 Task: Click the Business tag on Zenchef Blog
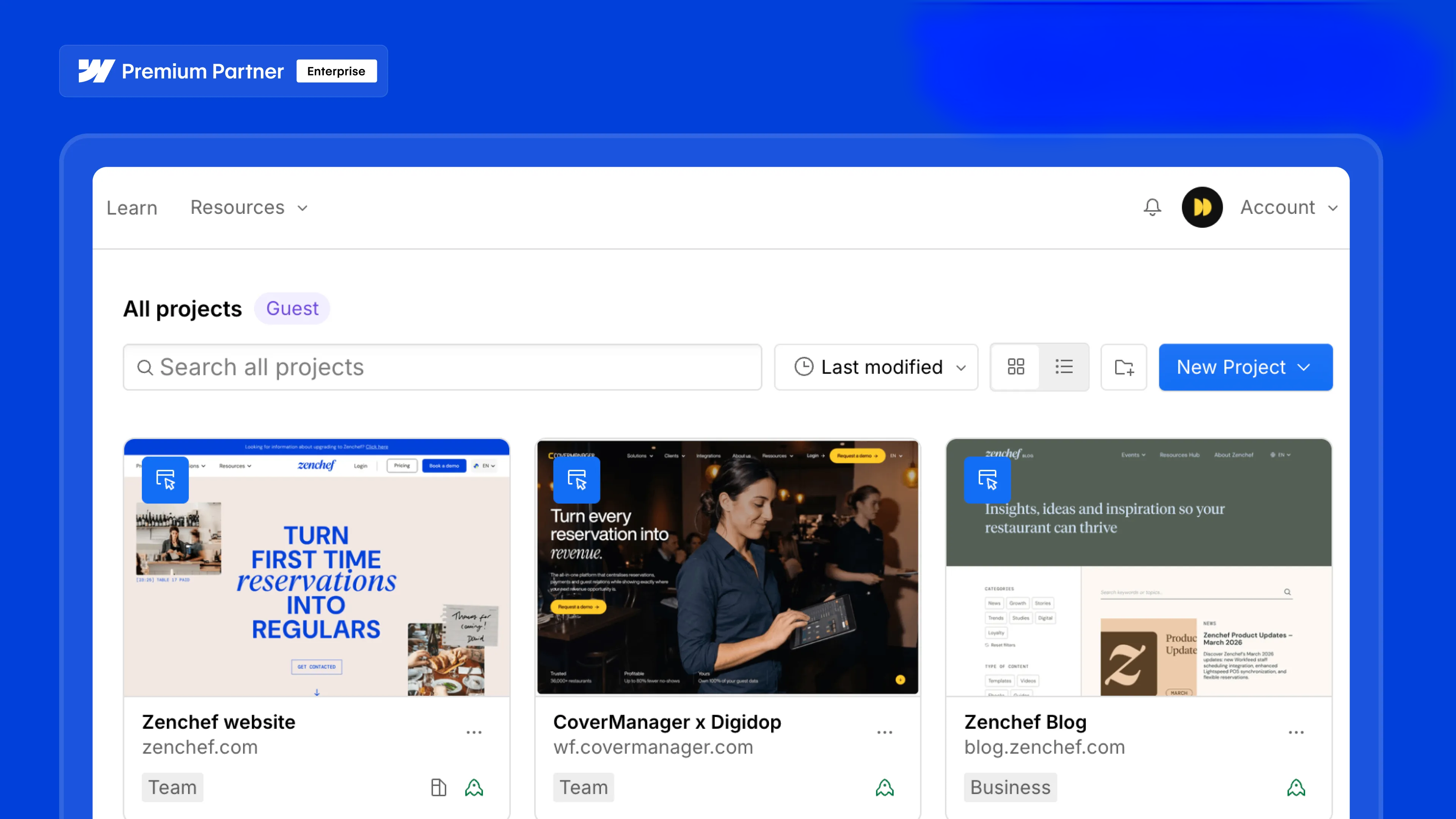pos(1010,788)
